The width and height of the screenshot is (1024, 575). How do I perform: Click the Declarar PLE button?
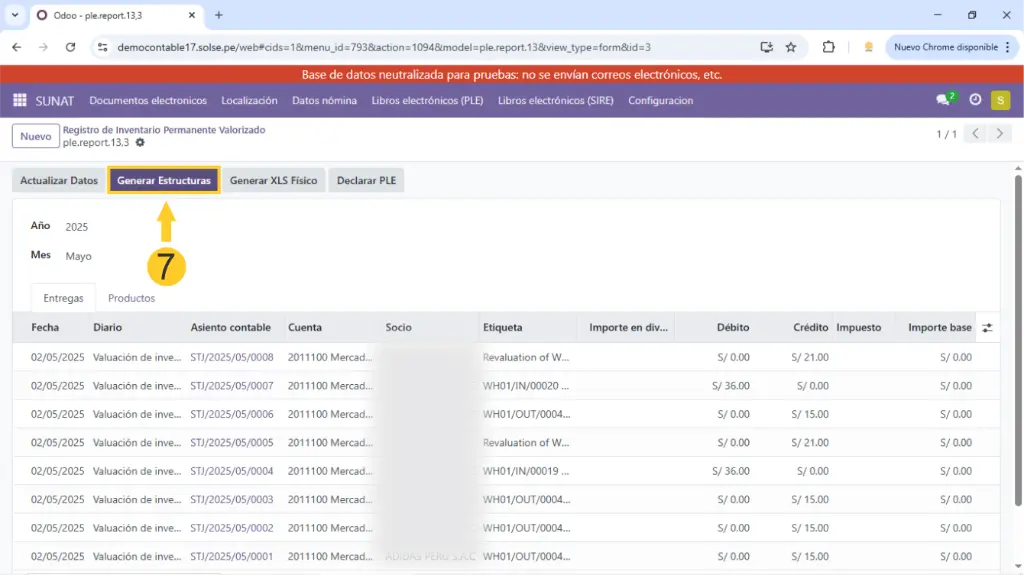tap(365, 181)
